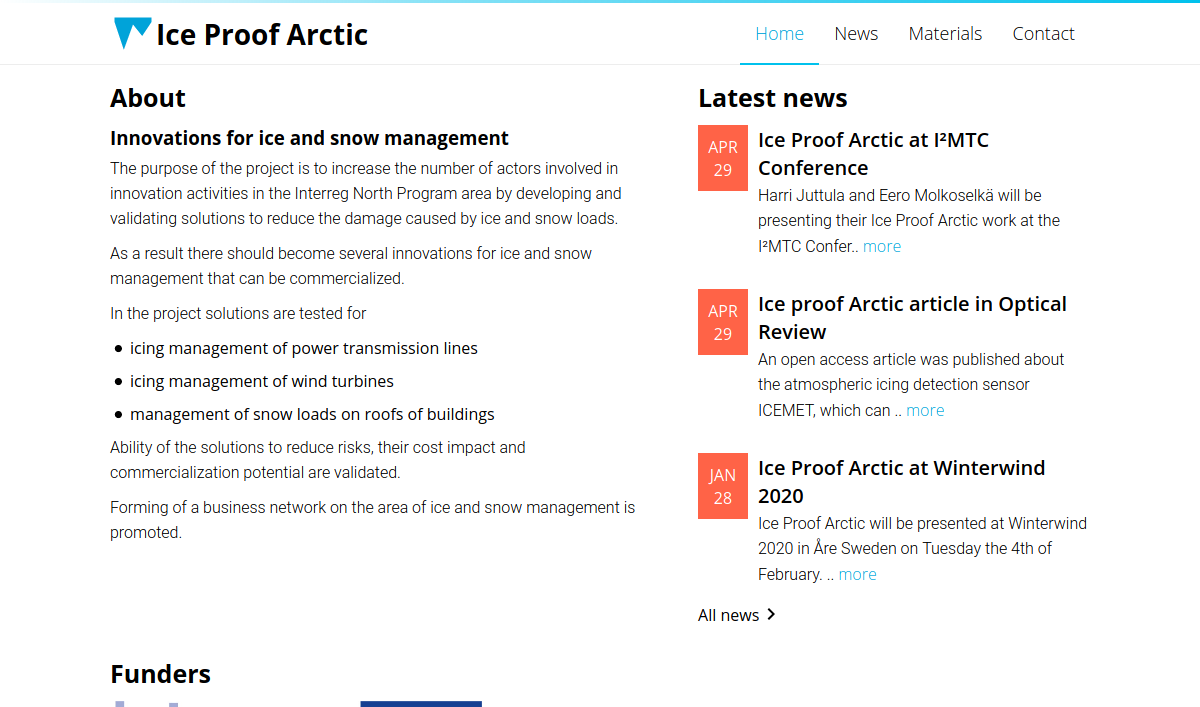This screenshot has height=707, width=1200.
Task: Navigate to the Contact page
Action: point(1043,33)
